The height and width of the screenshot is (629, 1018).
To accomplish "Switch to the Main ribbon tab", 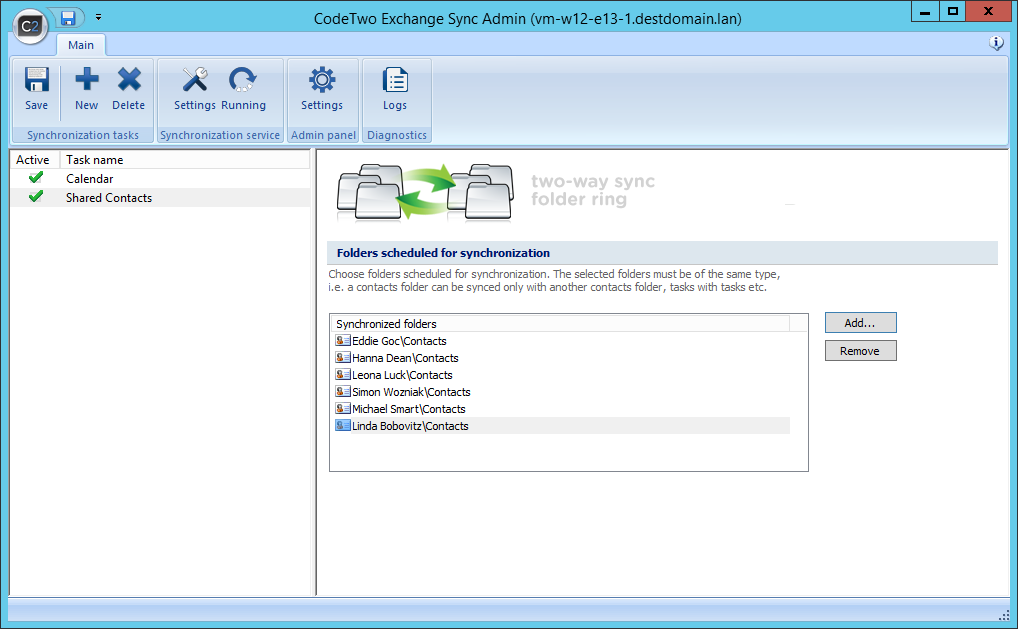I will [81, 45].
